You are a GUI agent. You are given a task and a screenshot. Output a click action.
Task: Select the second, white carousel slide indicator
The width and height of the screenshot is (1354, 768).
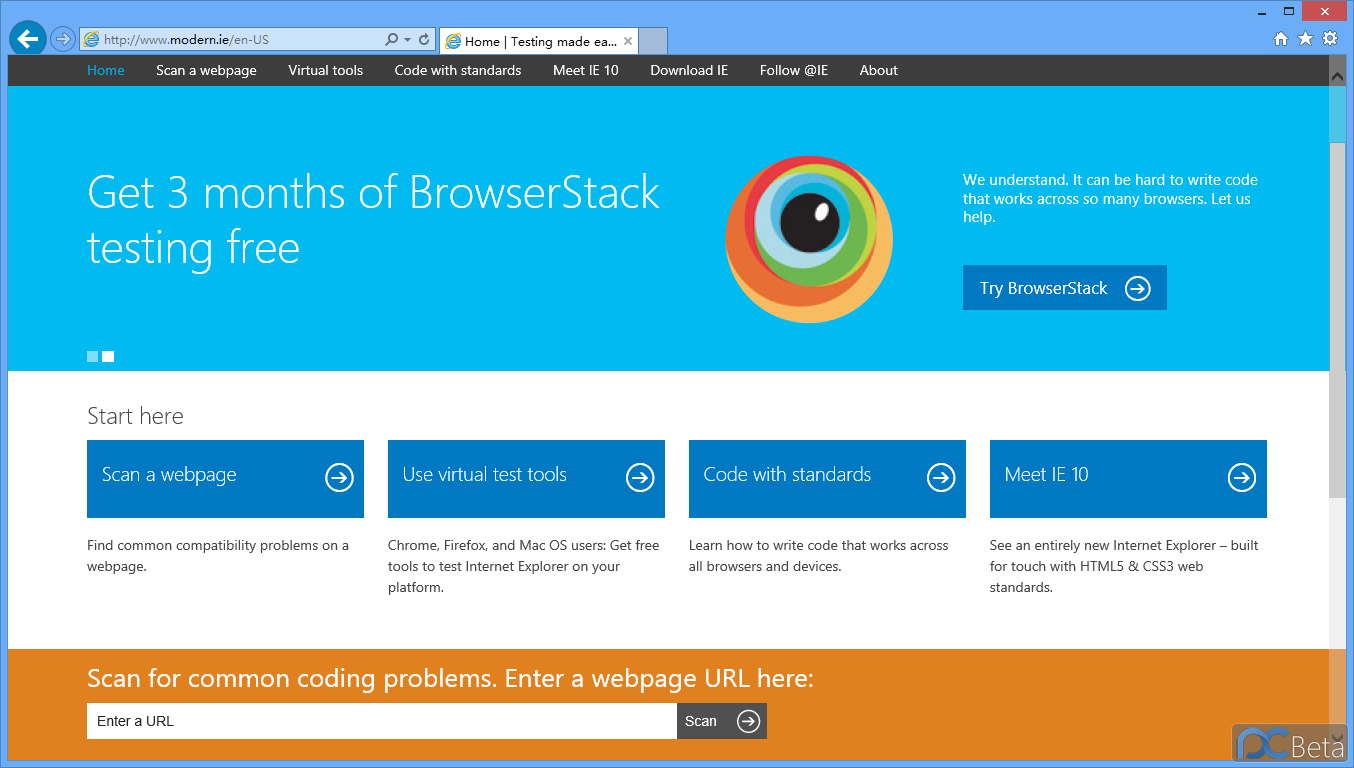(108, 356)
